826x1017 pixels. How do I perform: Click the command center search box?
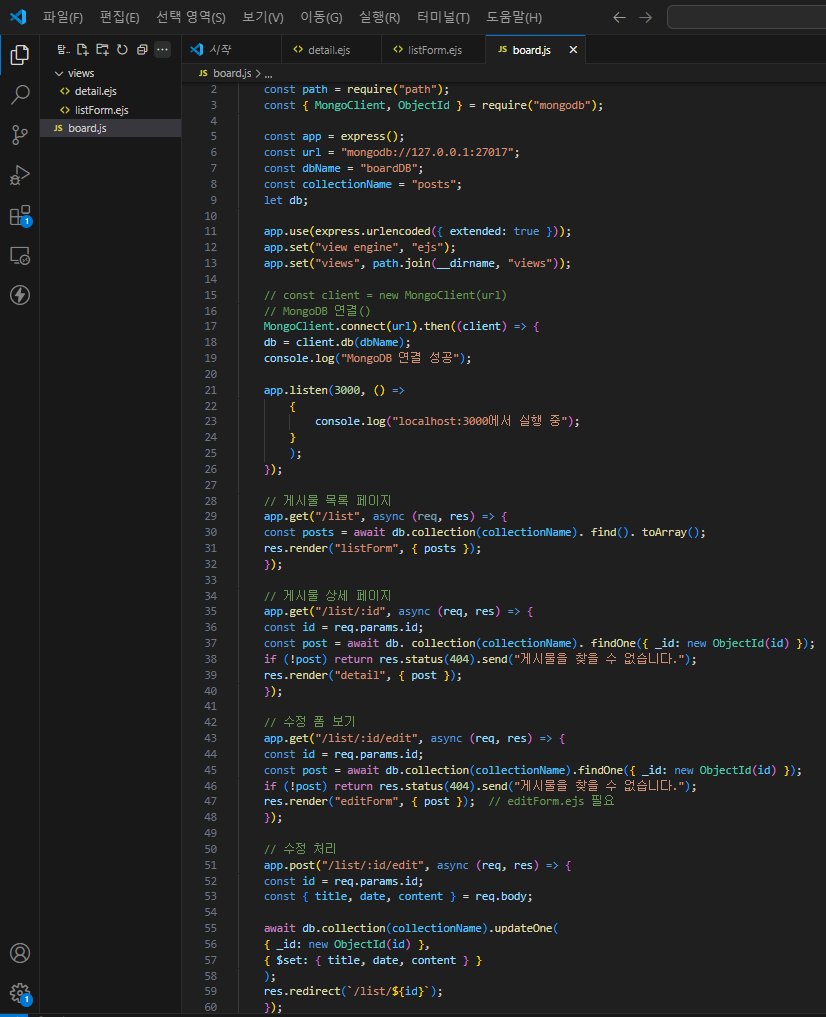pyautogui.click(x=746, y=18)
